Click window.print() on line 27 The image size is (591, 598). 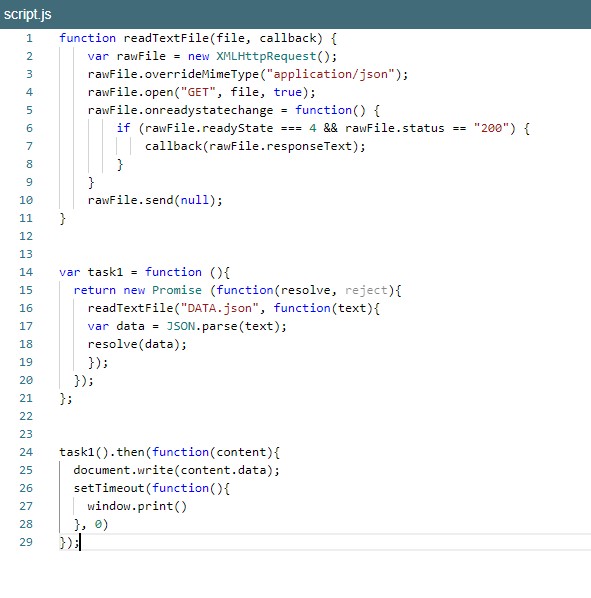click(137, 506)
